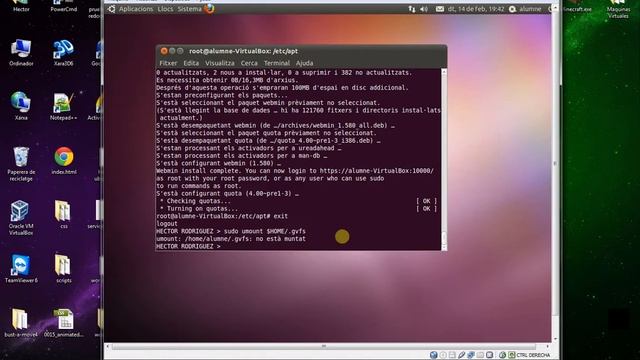640x360 pixels.
Task: Open the Sistema panel menu
Action: 189,9
